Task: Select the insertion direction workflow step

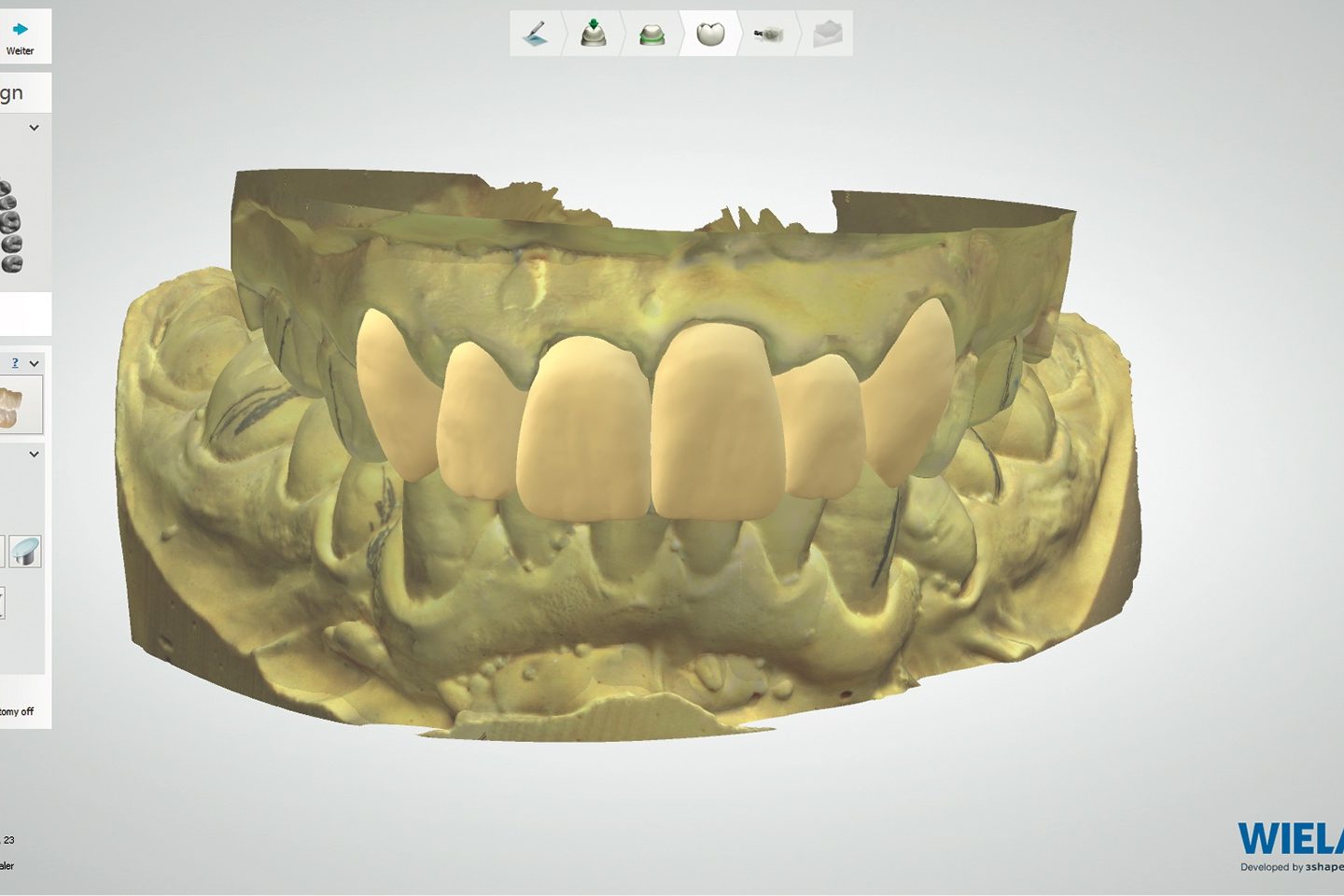Action: [x=594, y=35]
